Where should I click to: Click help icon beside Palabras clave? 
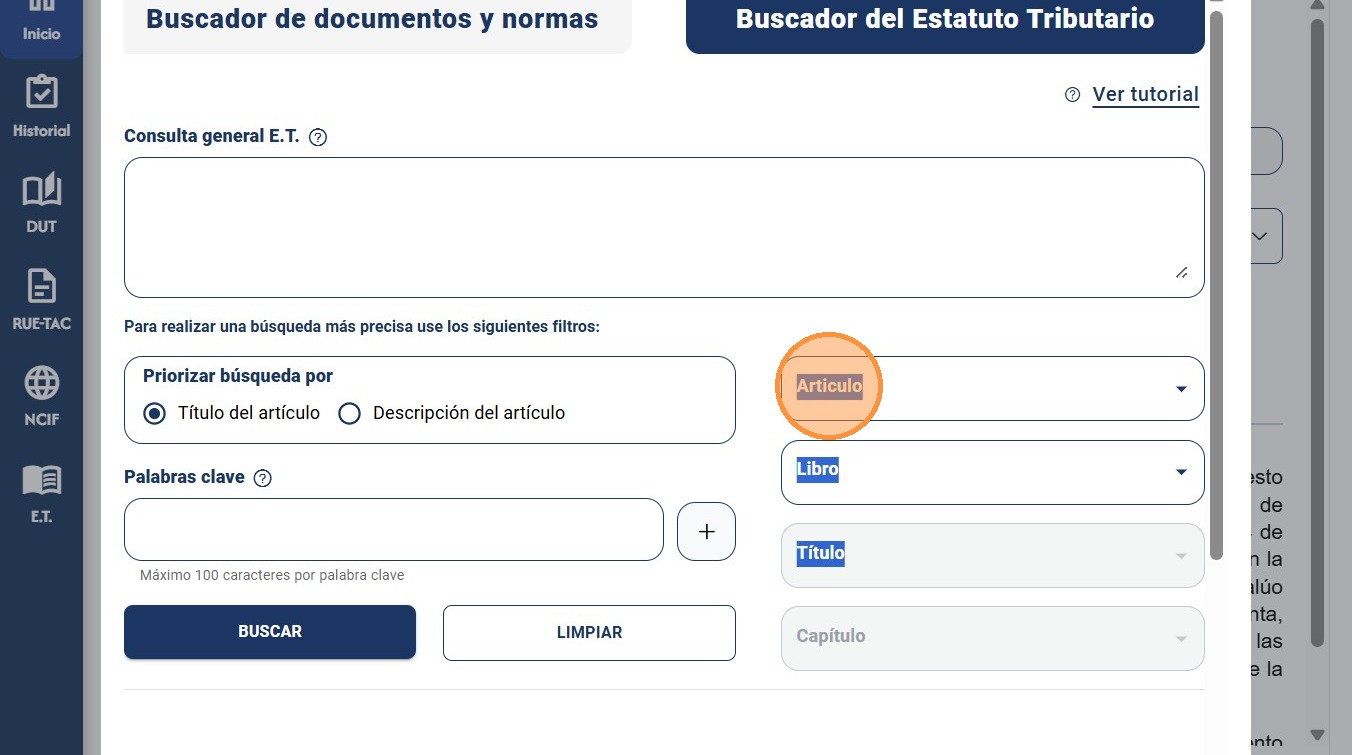pos(263,478)
